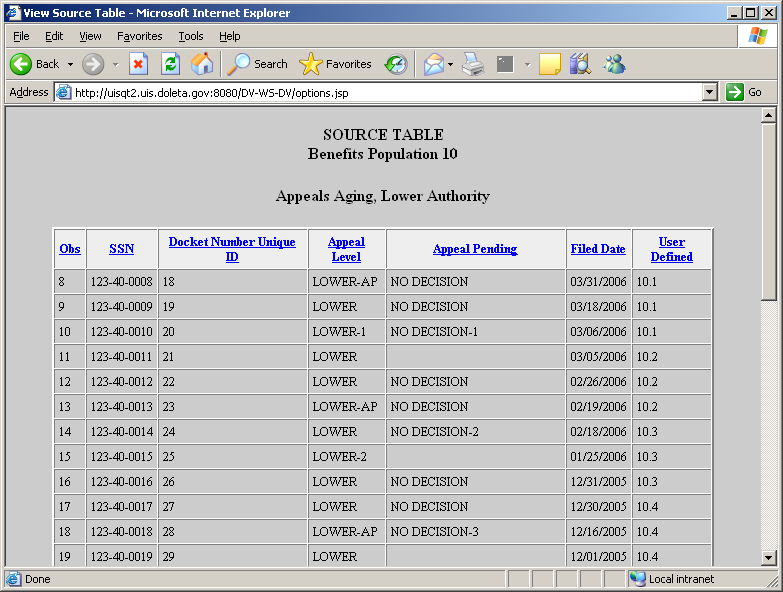Refresh the page with the Refresh icon
The height and width of the screenshot is (592, 783).
tap(170, 64)
